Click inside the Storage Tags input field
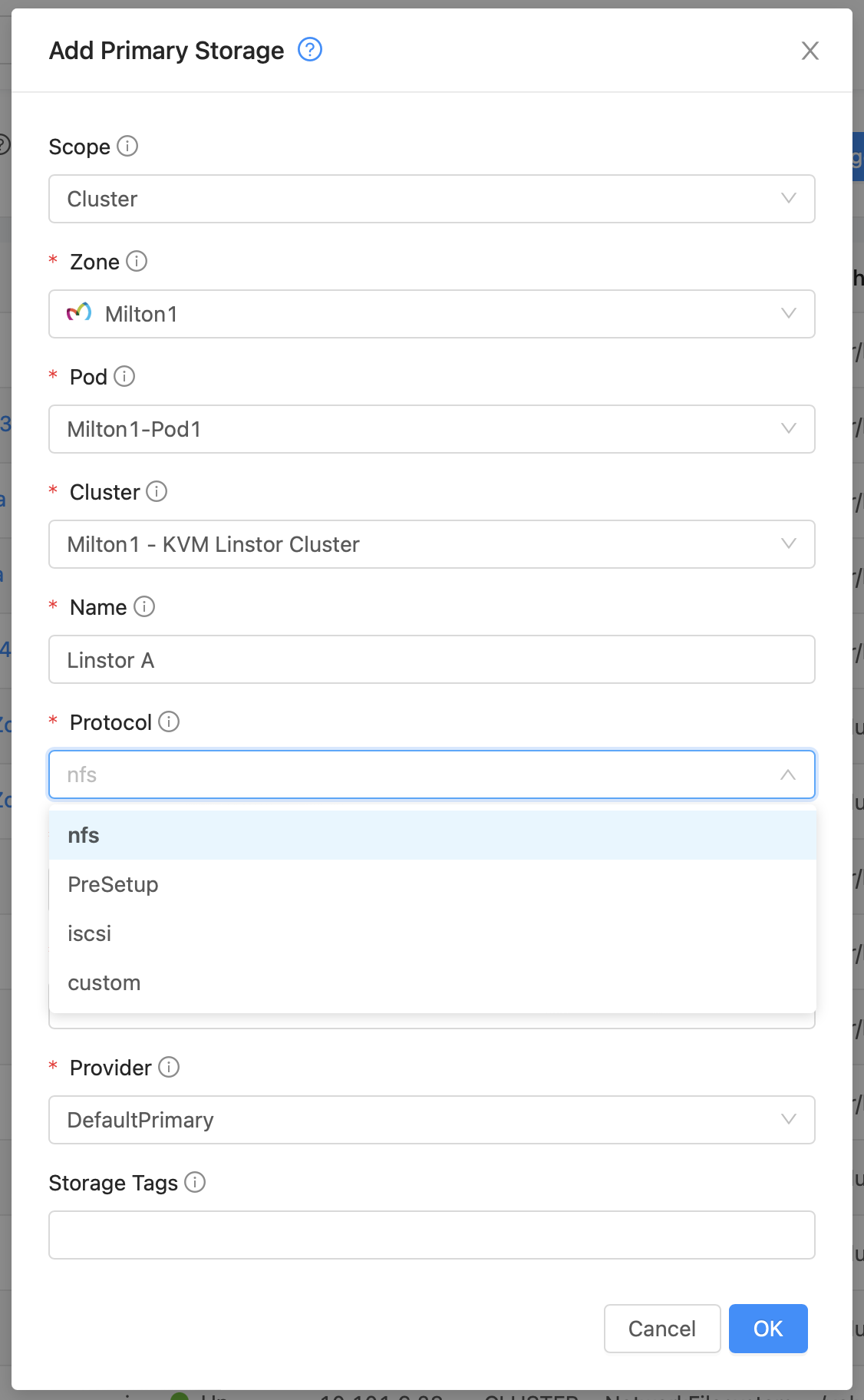Image resolution: width=864 pixels, height=1400 pixels. [431, 1234]
